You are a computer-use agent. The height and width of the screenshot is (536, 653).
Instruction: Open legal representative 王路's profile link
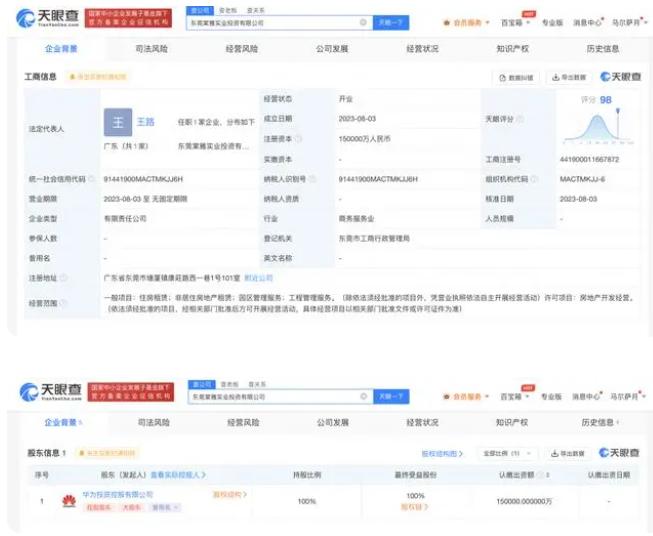coord(146,122)
